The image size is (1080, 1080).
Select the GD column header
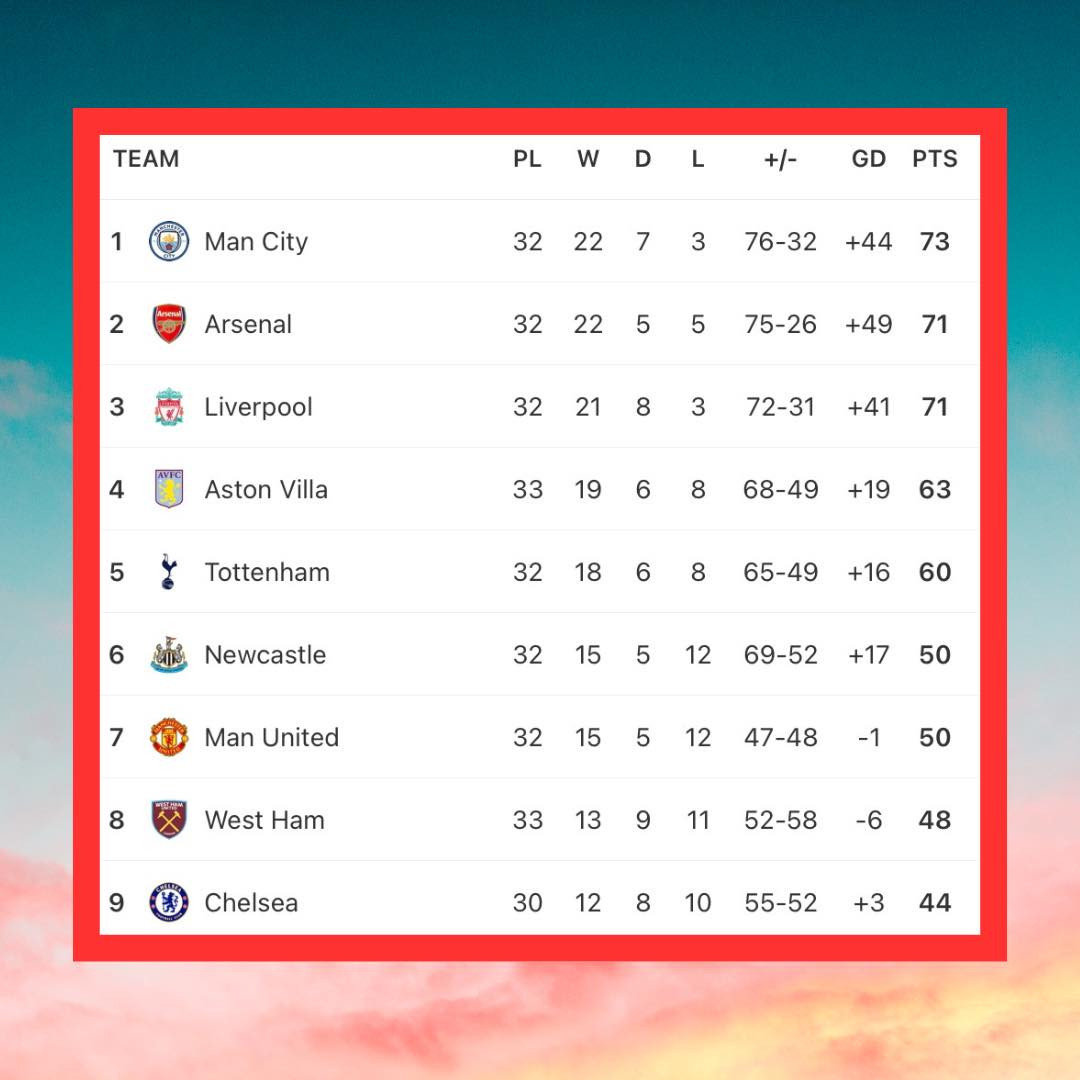point(869,159)
